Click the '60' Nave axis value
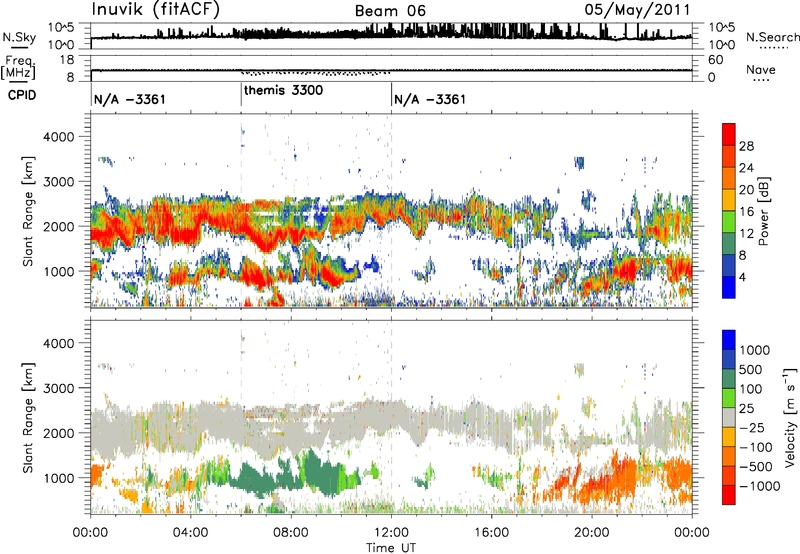The height and width of the screenshot is (554, 800). [715, 60]
